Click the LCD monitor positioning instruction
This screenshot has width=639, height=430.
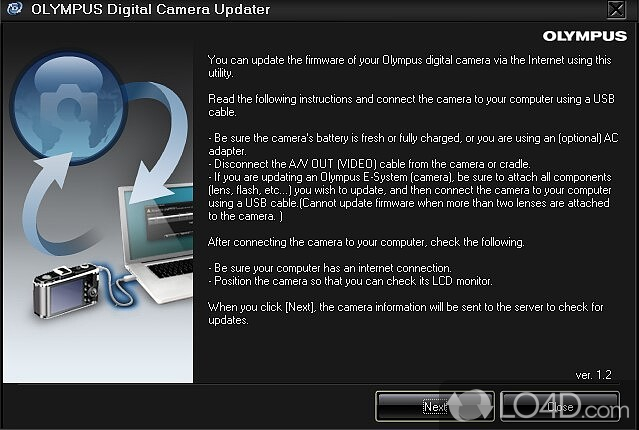coord(350,281)
